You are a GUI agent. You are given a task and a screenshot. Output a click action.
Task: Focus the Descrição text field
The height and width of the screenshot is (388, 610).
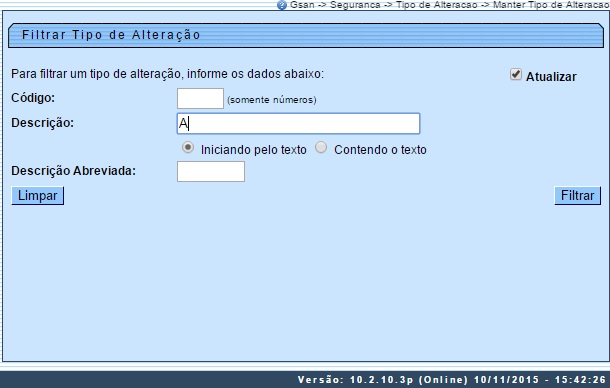coord(298,124)
